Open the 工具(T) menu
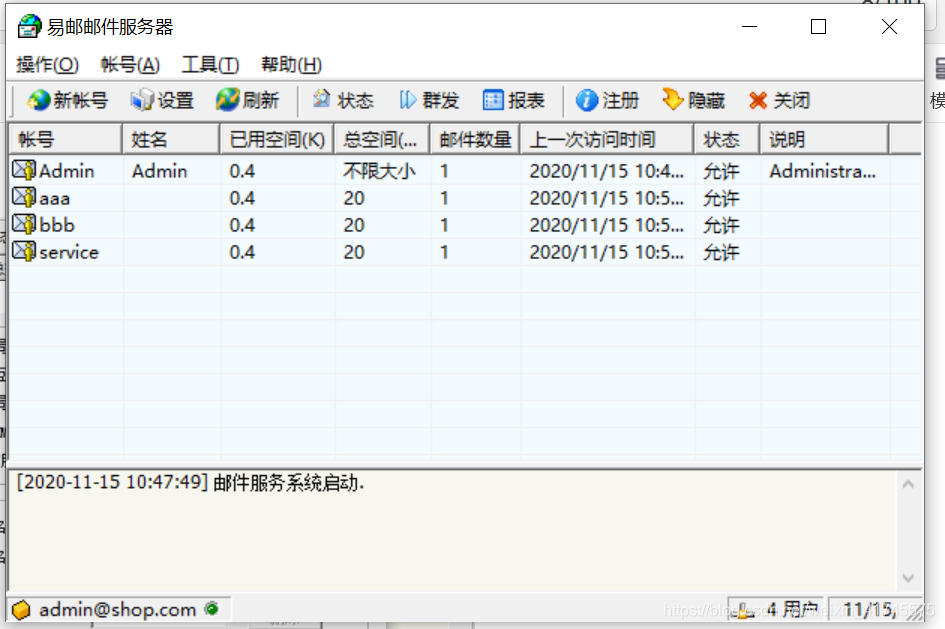Viewport: 945px width, 629px height. 210,64
